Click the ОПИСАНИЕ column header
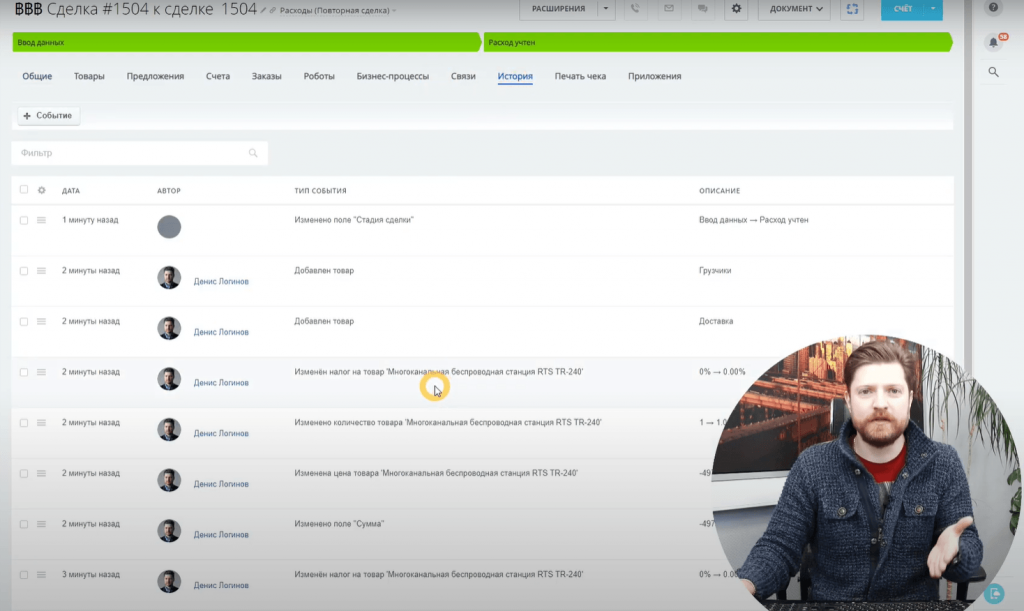The width and height of the screenshot is (1024, 611). (719, 191)
